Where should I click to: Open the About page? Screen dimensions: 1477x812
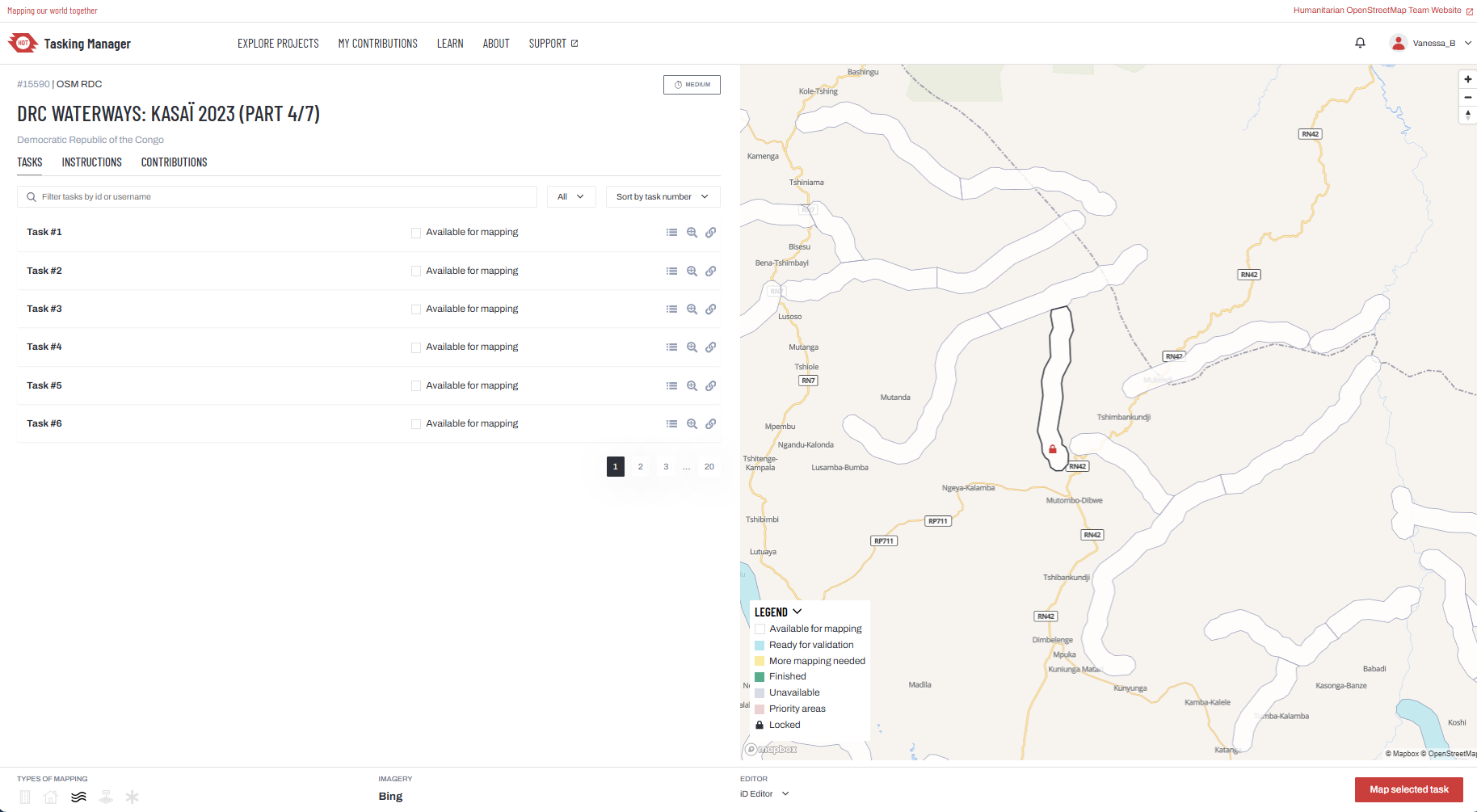(x=496, y=44)
